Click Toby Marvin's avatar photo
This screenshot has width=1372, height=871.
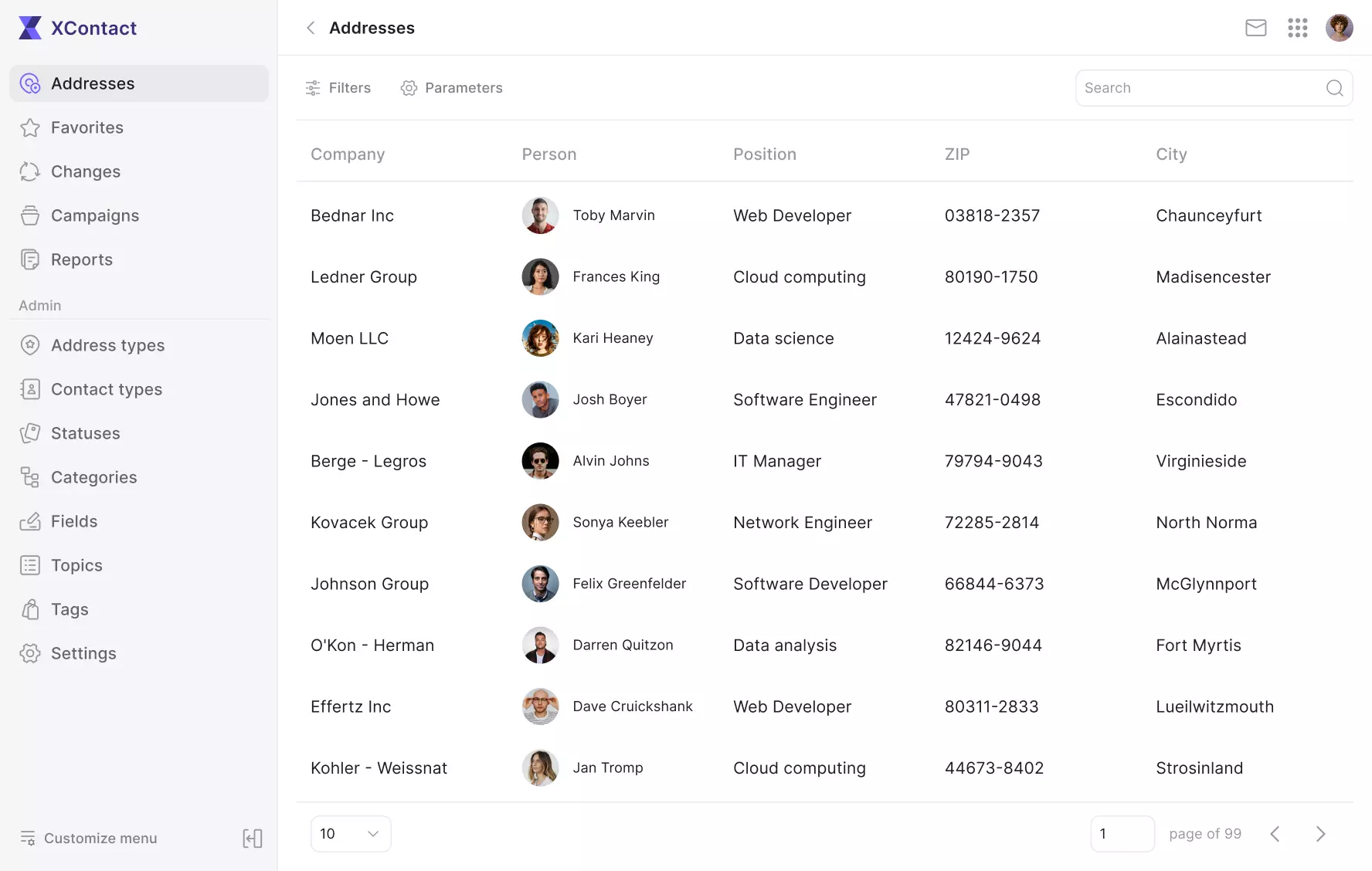(540, 215)
